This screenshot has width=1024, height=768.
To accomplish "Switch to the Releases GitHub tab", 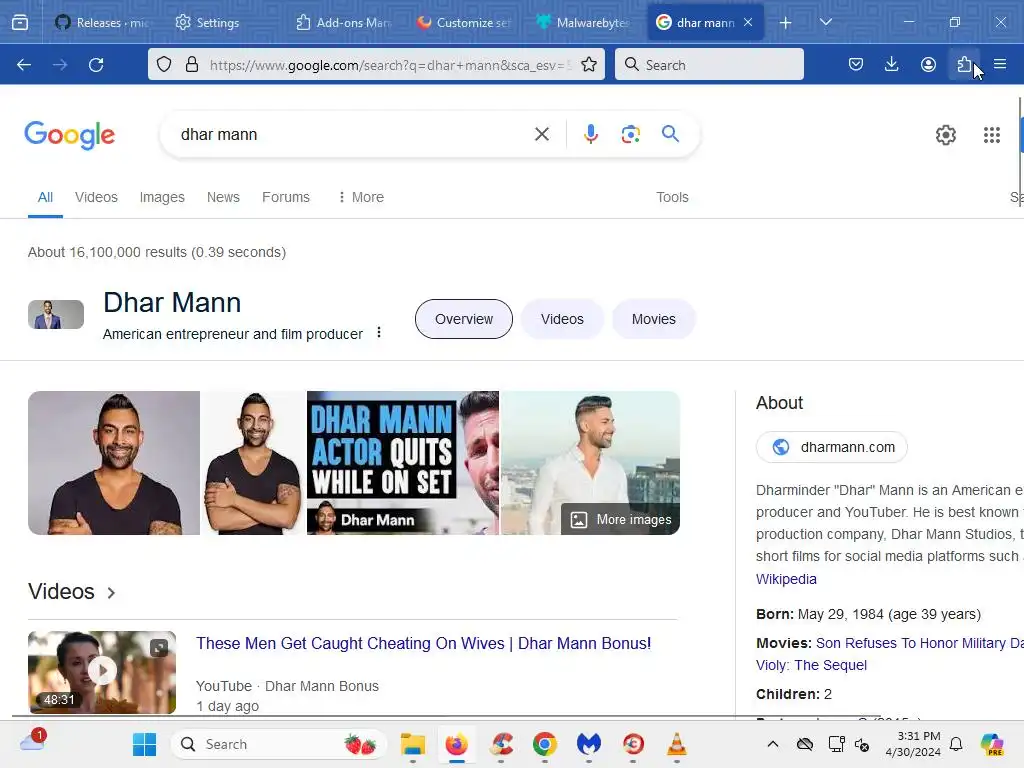I will click(102, 23).
